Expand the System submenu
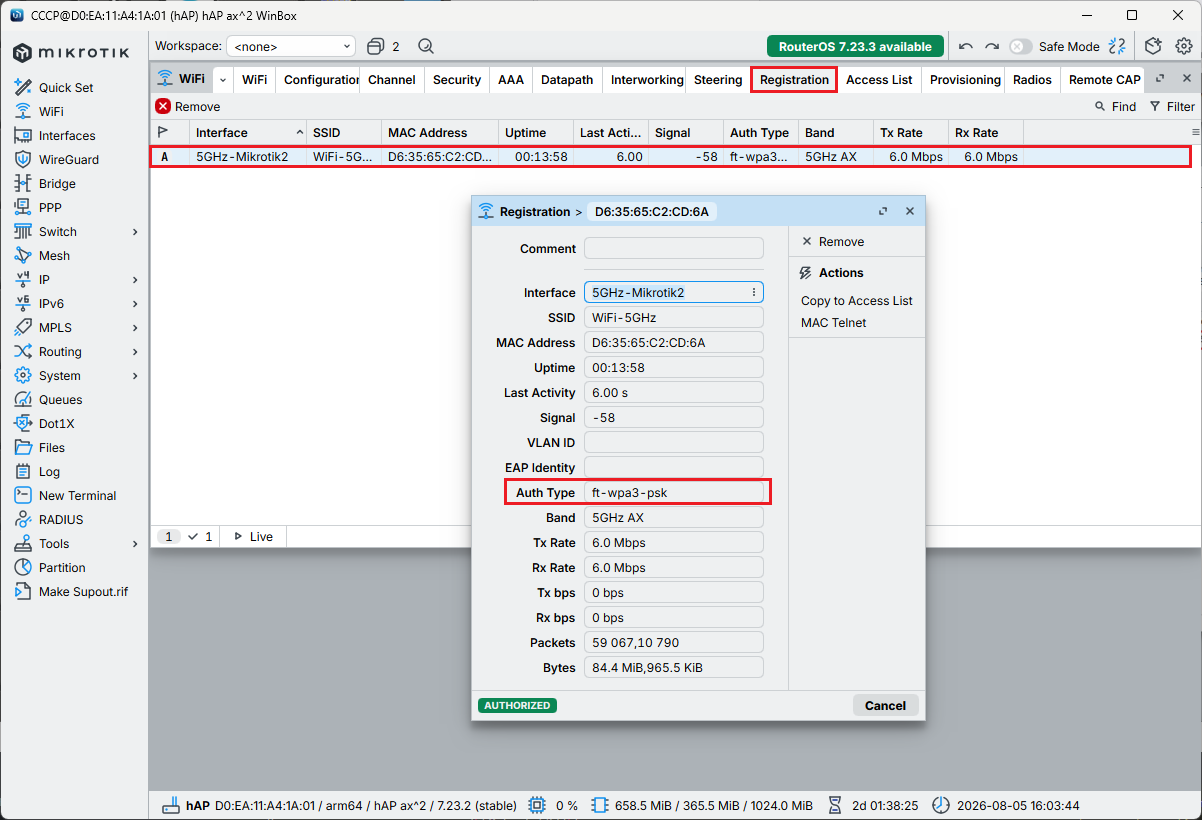The width and height of the screenshot is (1202, 820). [x=135, y=375]
